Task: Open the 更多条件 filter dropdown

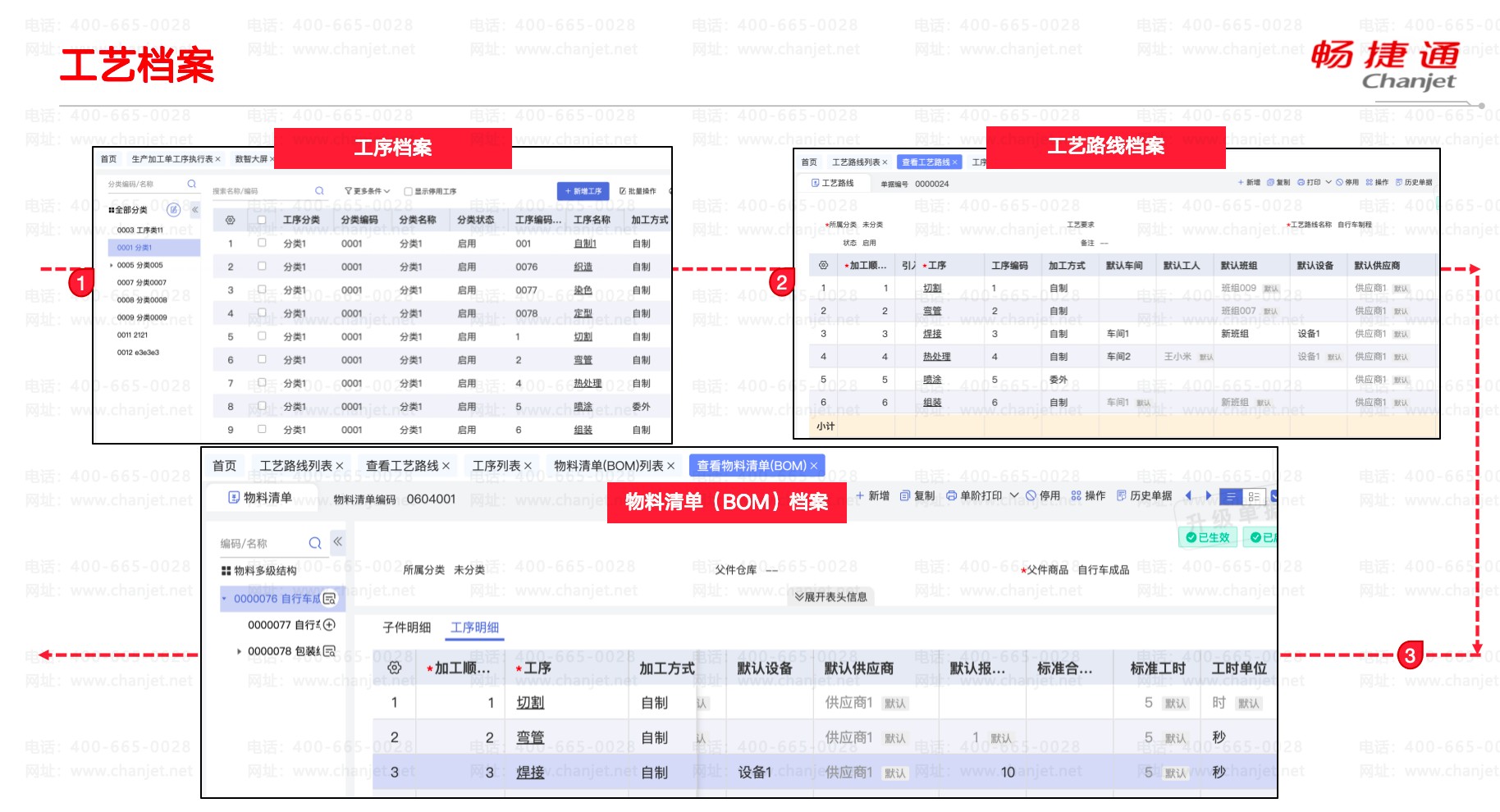Action: click(367, 191)
